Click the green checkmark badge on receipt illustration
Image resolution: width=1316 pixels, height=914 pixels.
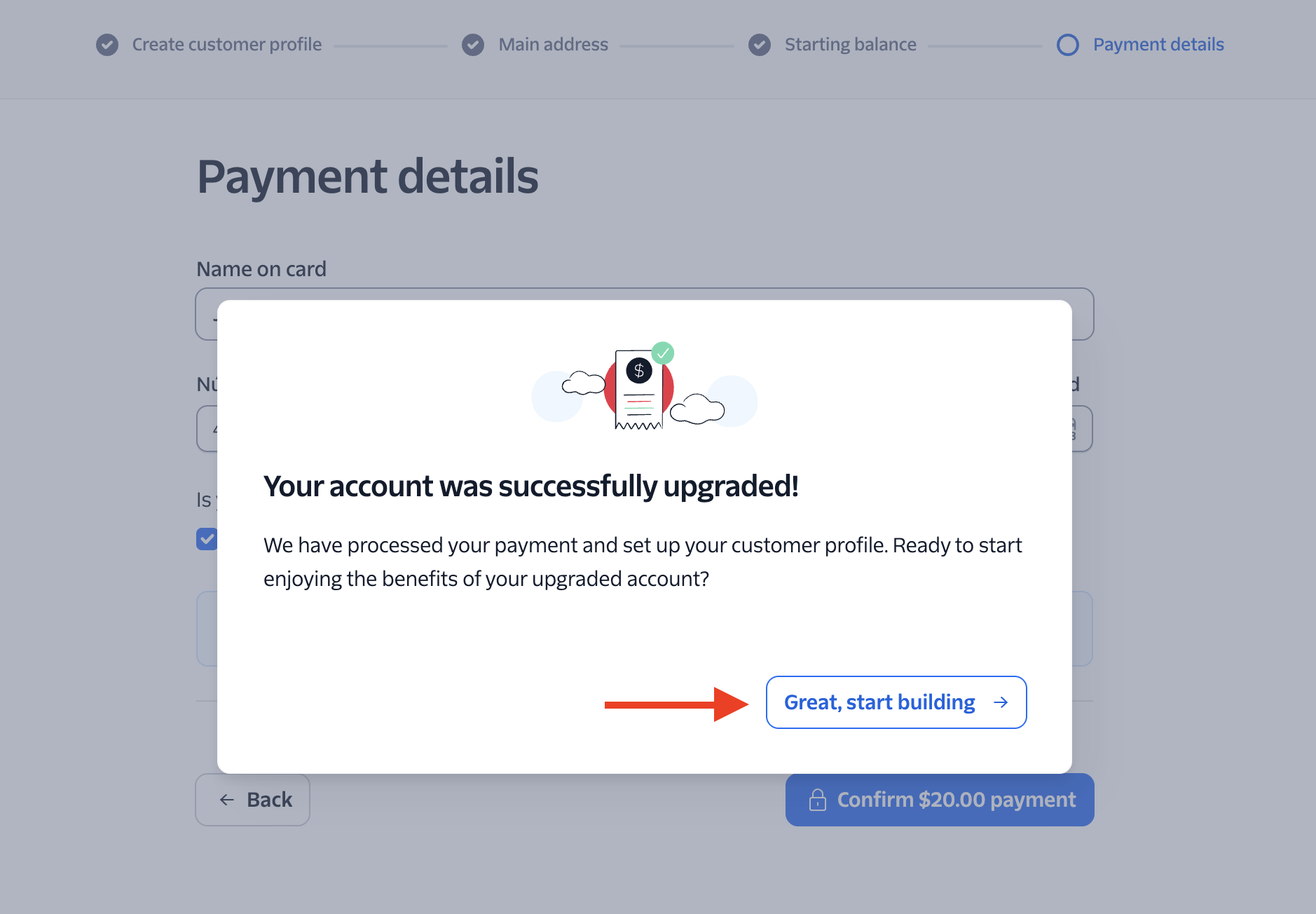[663, 353]
